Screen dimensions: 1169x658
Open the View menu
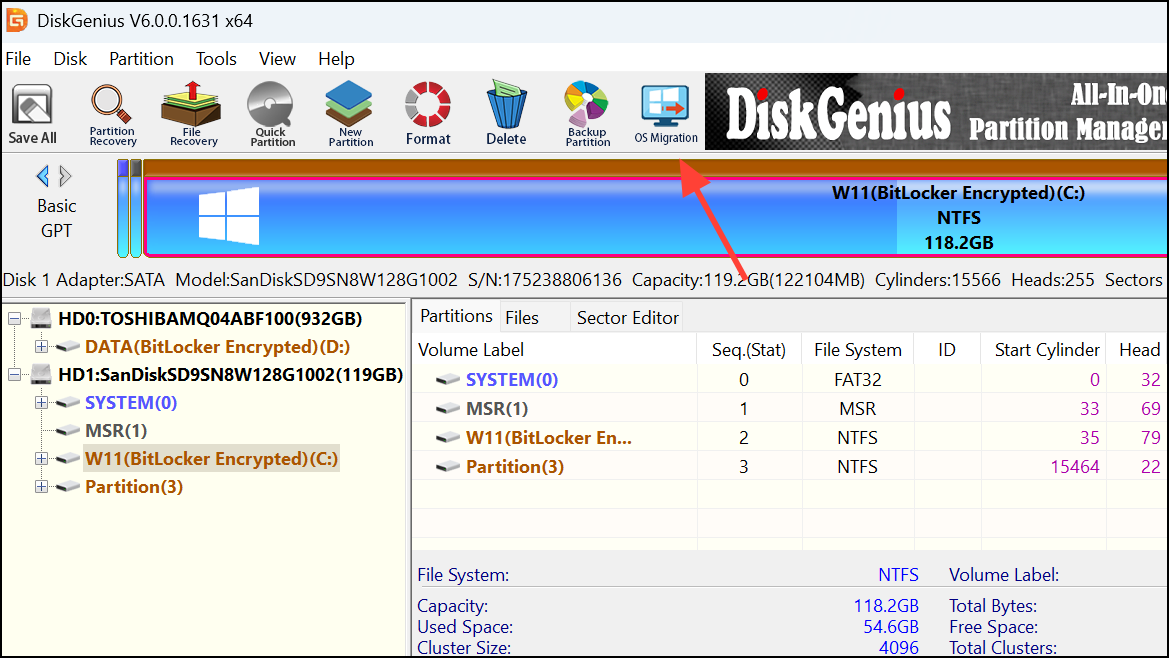[x=277, y=59]
